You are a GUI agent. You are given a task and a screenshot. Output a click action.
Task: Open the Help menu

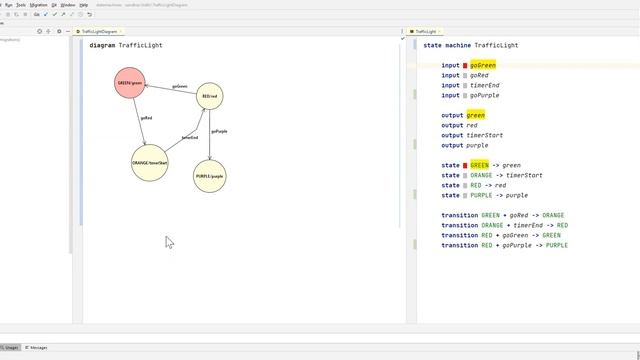[x=84, y=5]
